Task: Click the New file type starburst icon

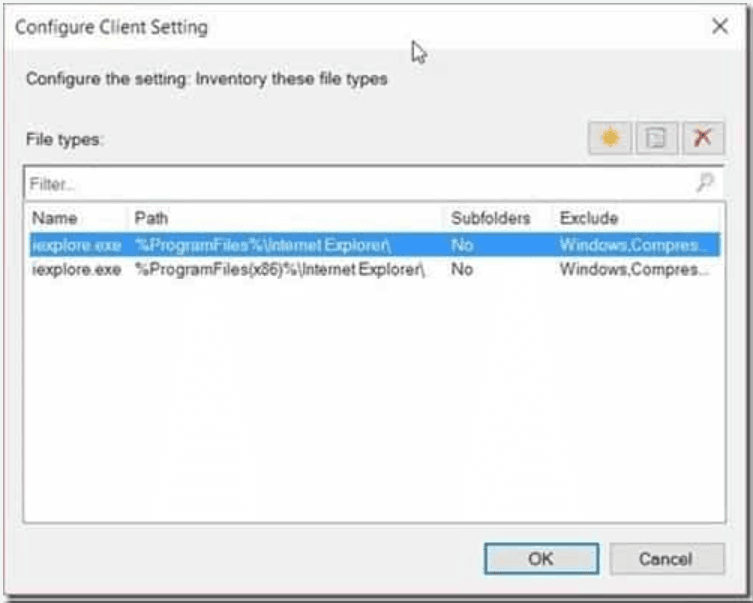Action: point(610,138)
